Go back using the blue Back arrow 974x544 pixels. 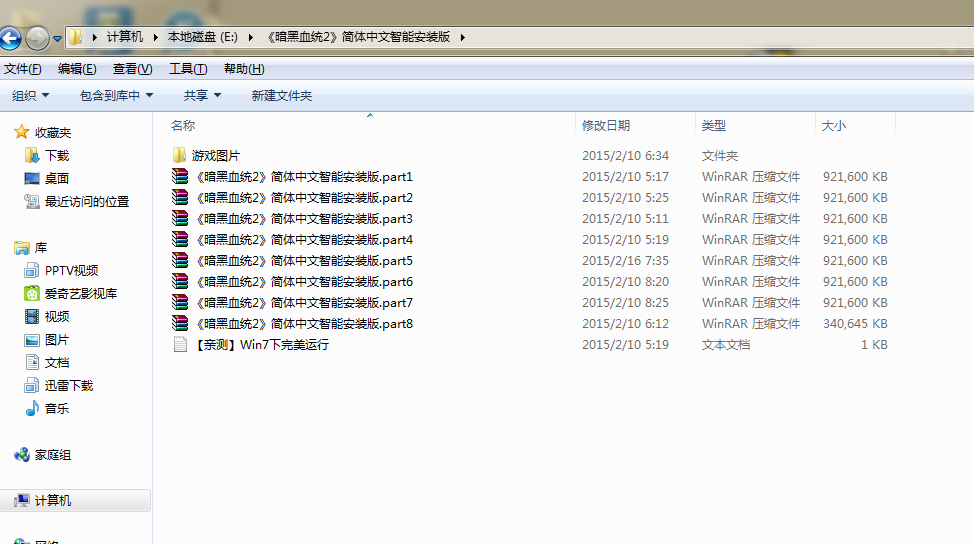10,39
